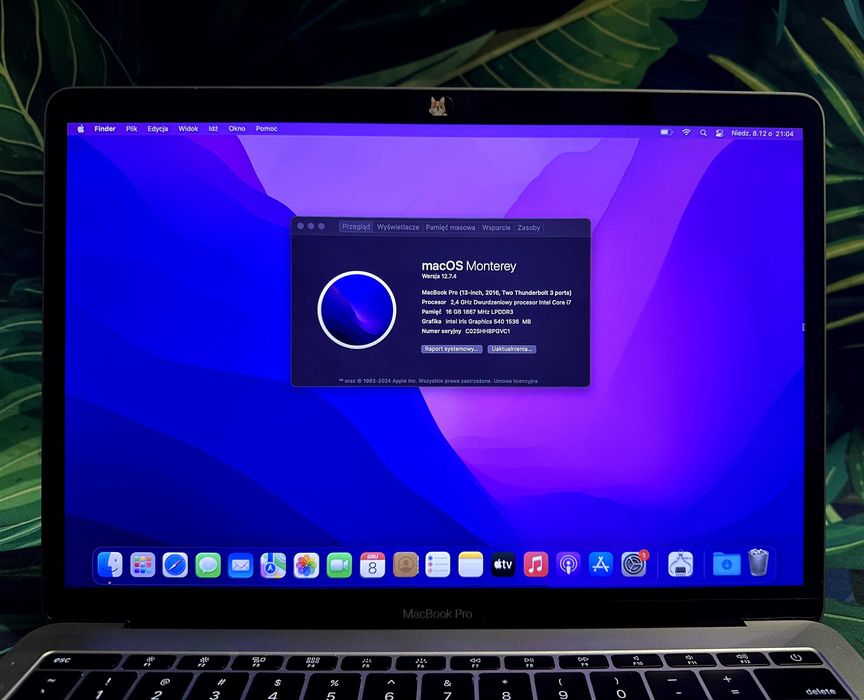The height and width of the screenshot is (700, 864).
Task: Open Music app in the Dock
Action: tap(536, 564)
